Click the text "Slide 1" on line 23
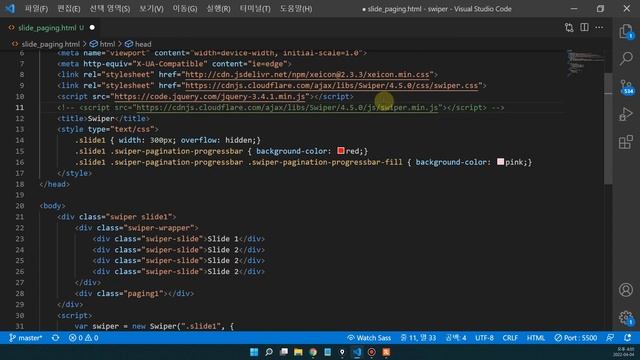The height and width of the screenshot is (360, 640). point(223,239)
